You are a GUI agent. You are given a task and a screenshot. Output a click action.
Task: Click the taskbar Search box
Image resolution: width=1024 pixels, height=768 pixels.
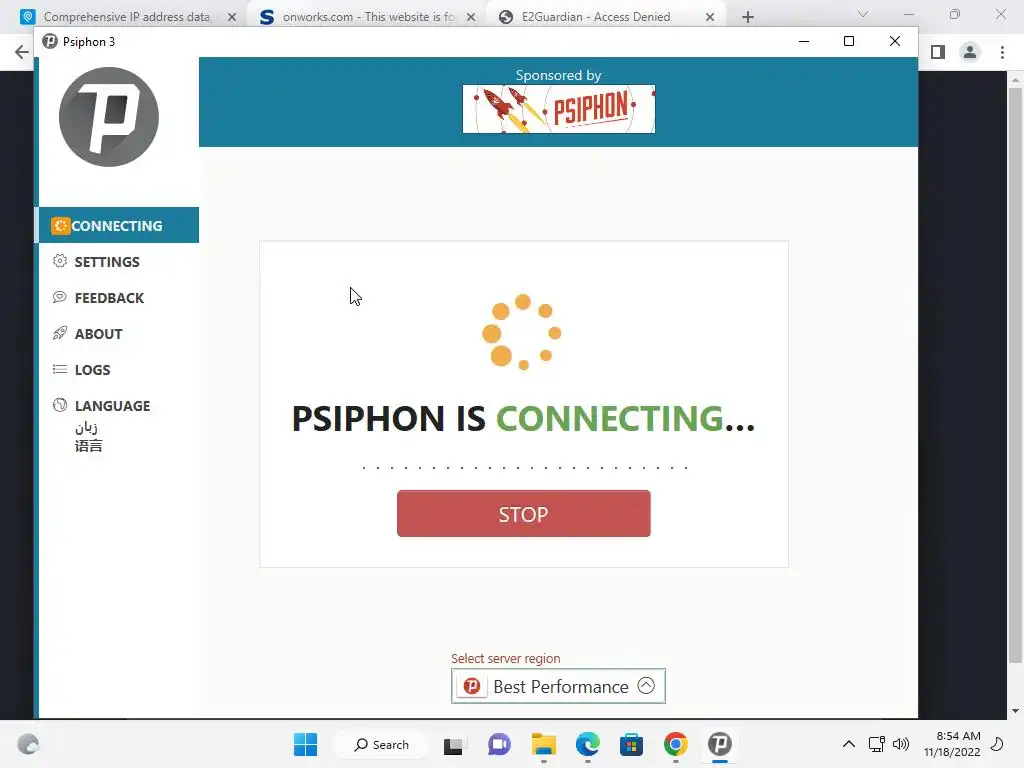381,744
